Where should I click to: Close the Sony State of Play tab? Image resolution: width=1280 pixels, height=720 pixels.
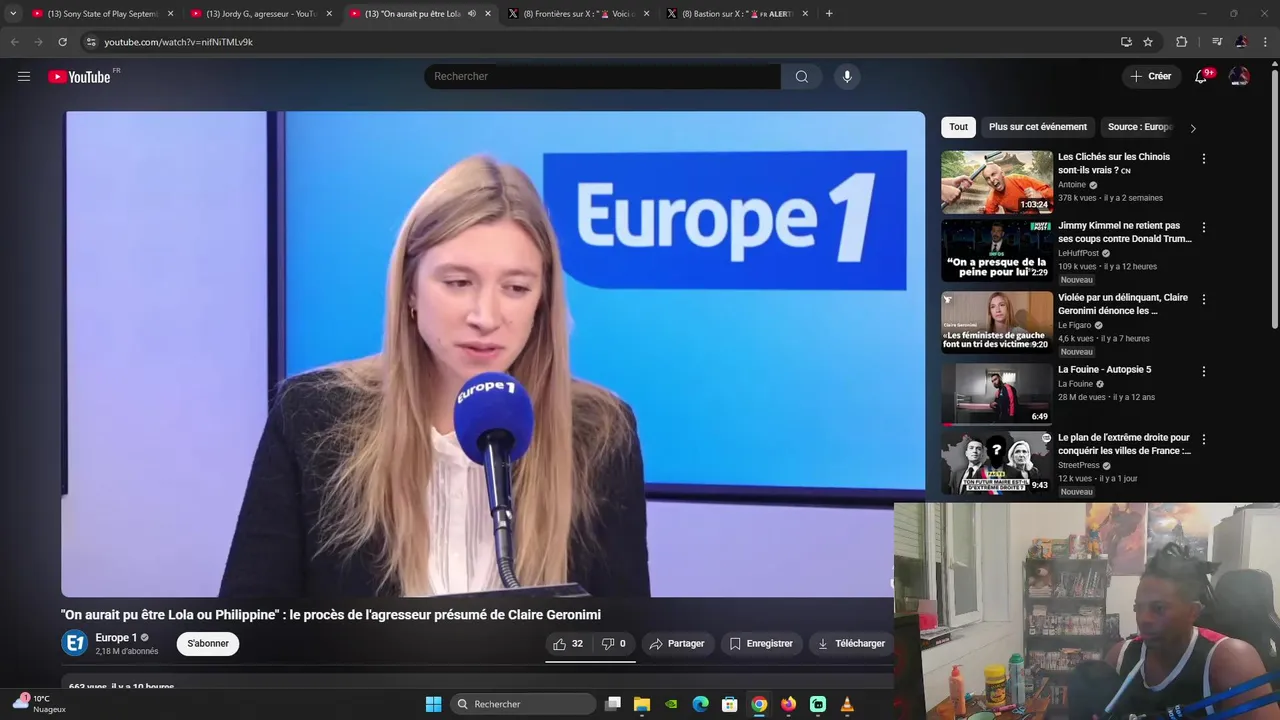(170, 14)
